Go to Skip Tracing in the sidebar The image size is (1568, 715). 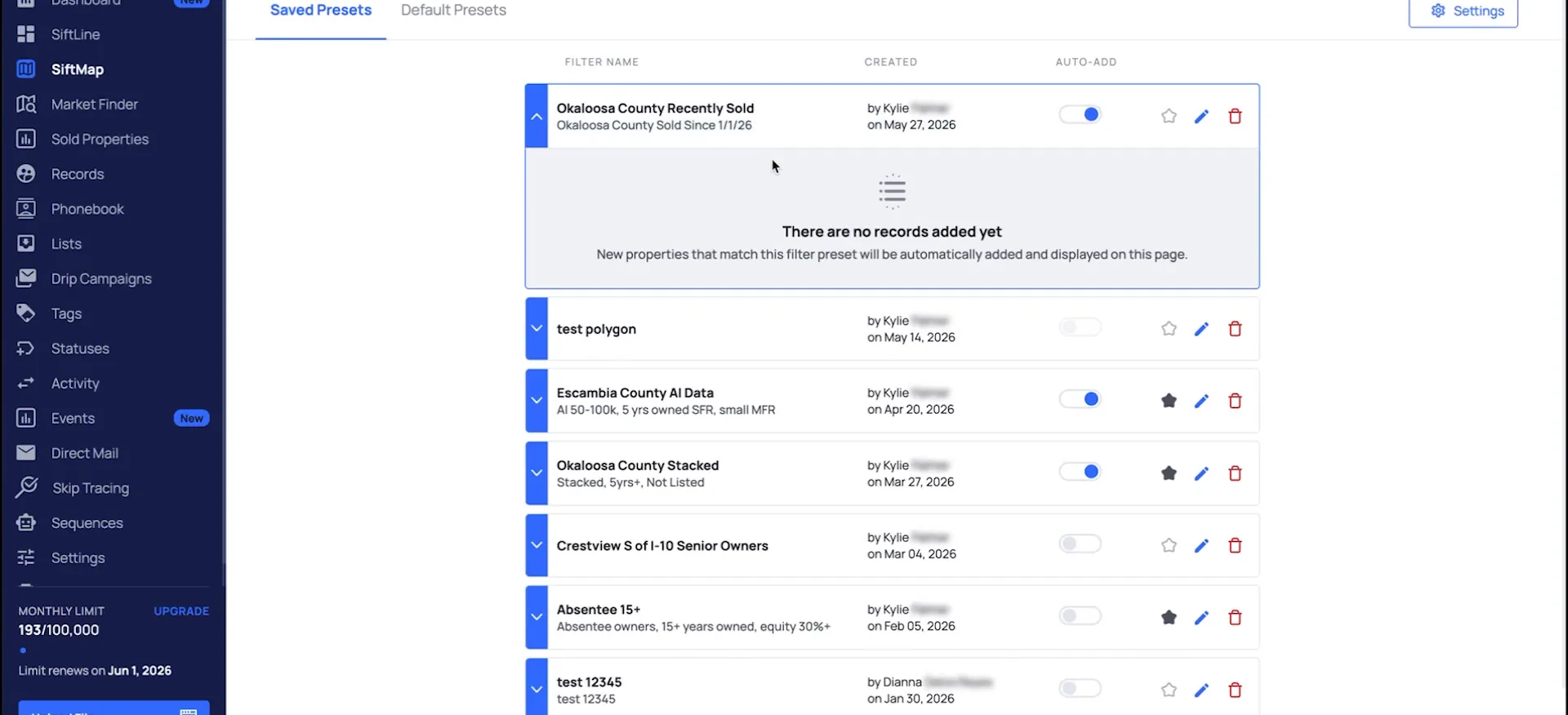(x=91, y=488)
